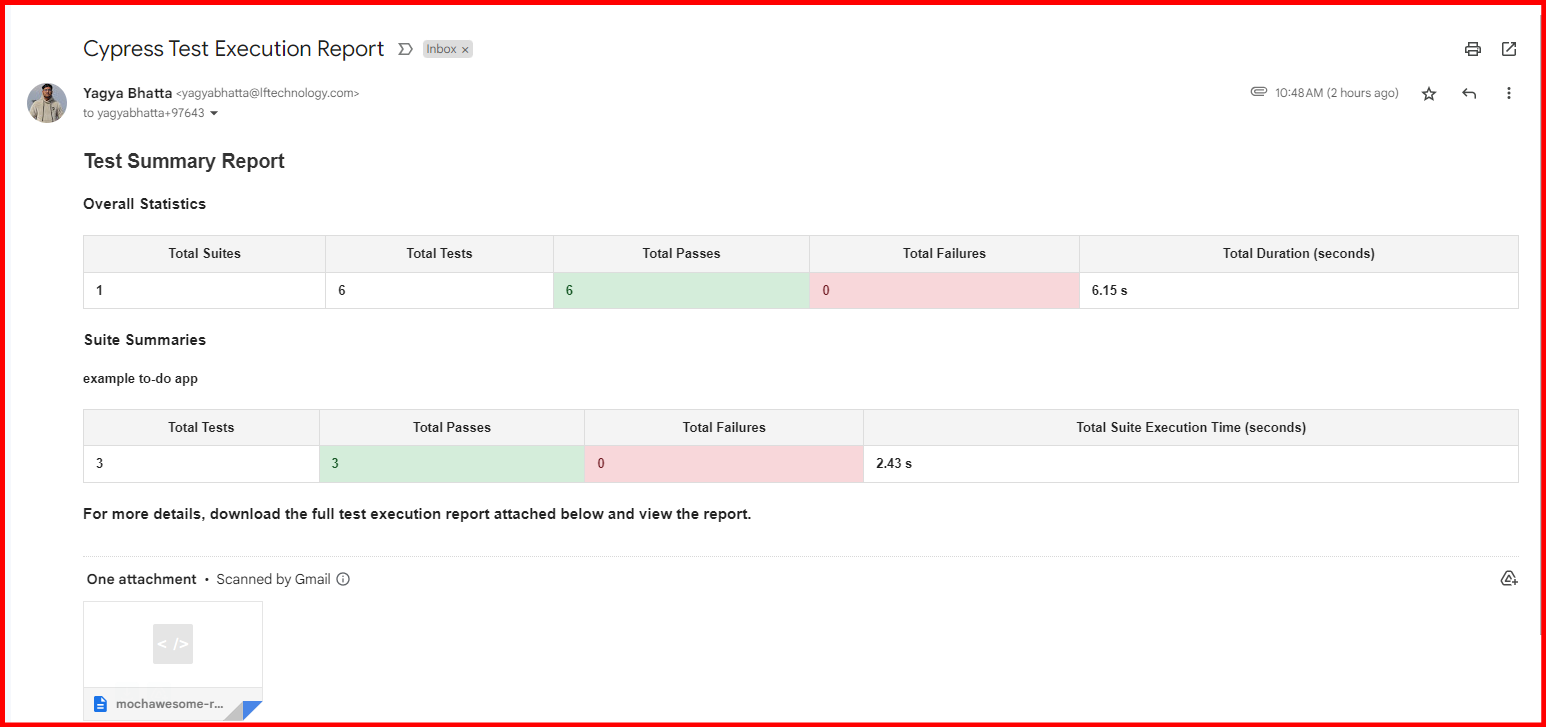This screenshot has height=727, width=1546.
Task: Click Yagya Bhatta's profile picture
Action: point(47,103)
